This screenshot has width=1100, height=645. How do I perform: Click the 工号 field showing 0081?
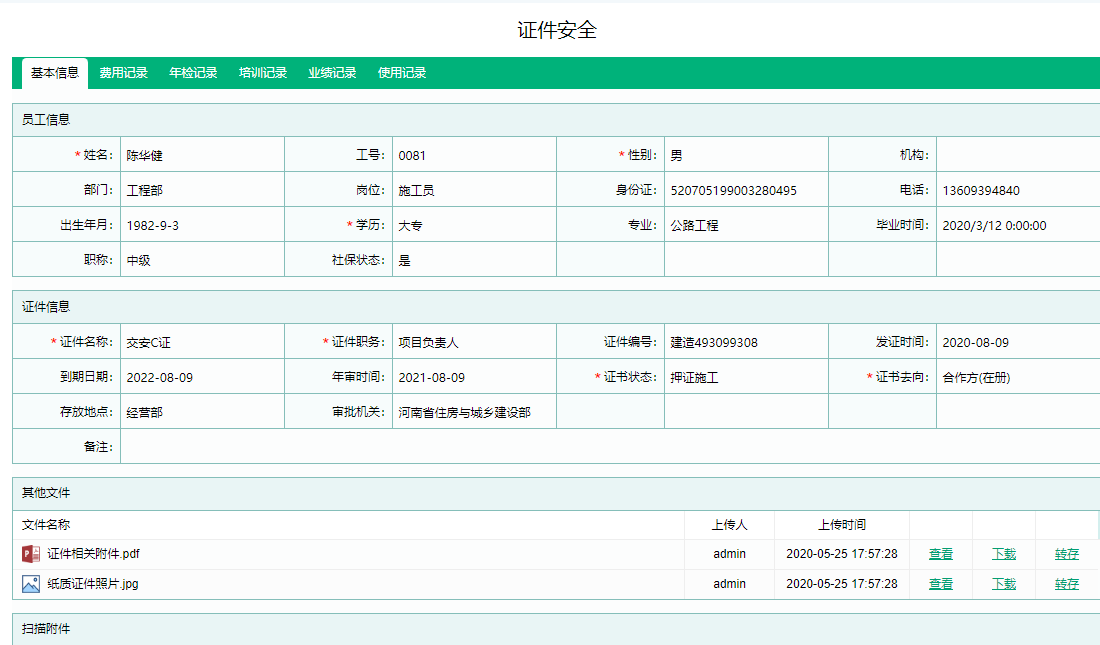click(474, 154)
